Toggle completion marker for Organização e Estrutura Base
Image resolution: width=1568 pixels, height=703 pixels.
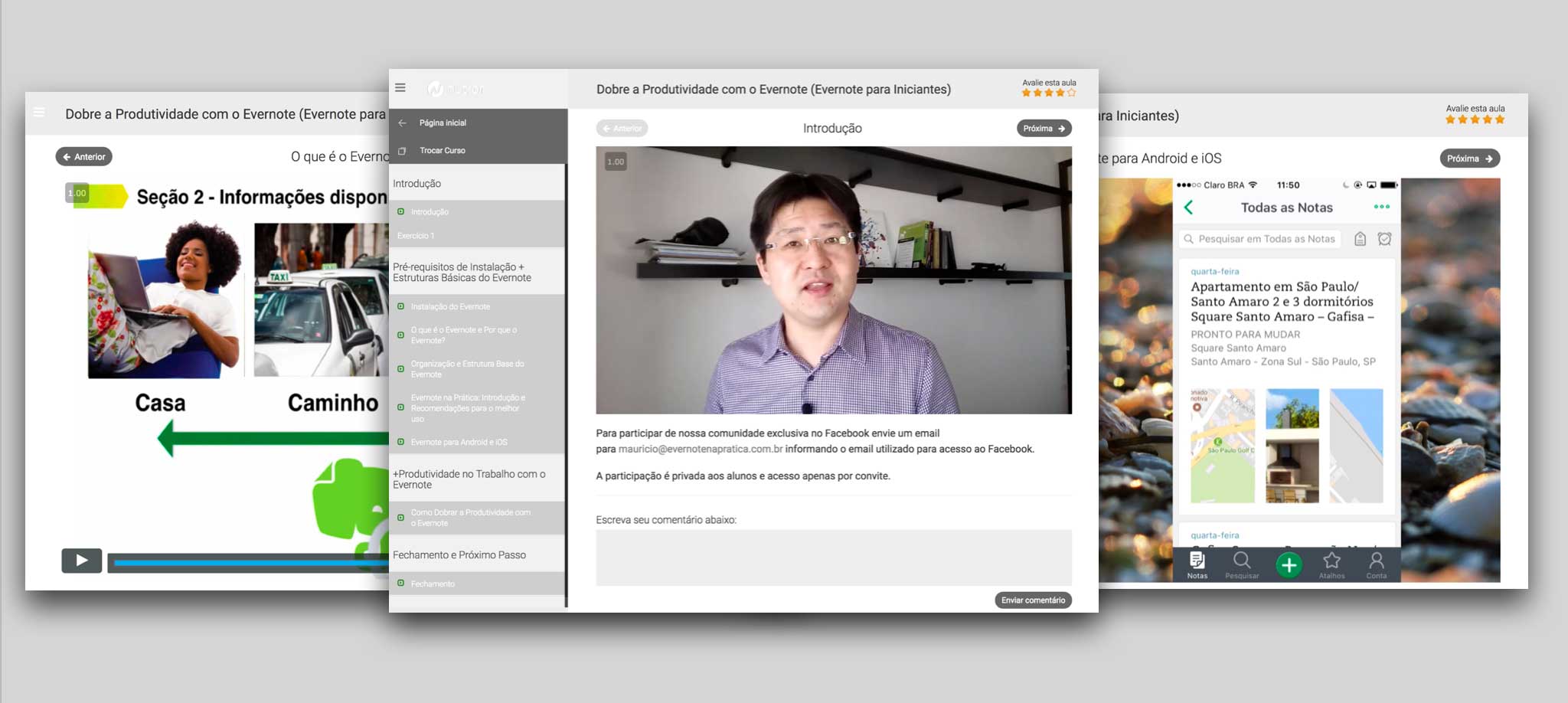[400, 369]
